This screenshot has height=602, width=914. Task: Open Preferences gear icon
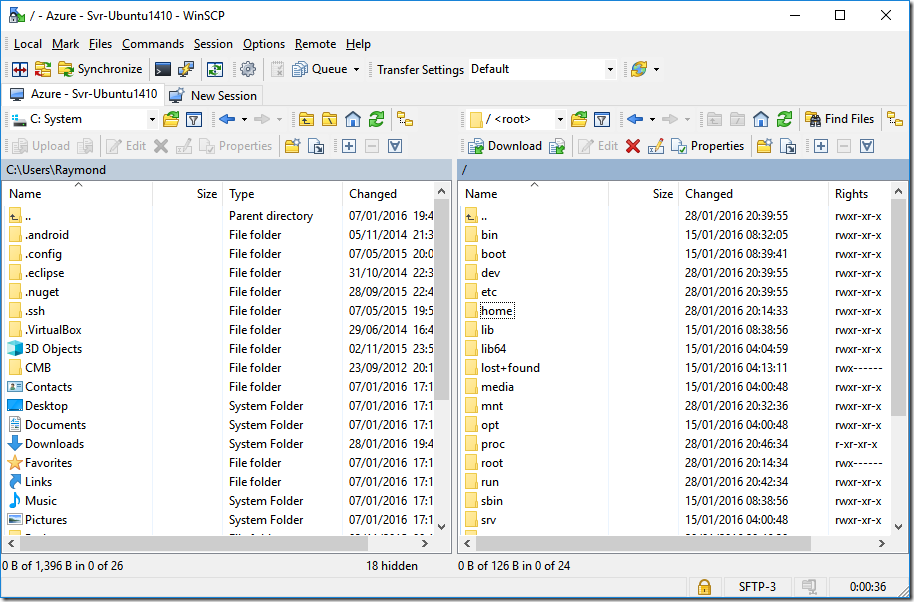[248, 69]
